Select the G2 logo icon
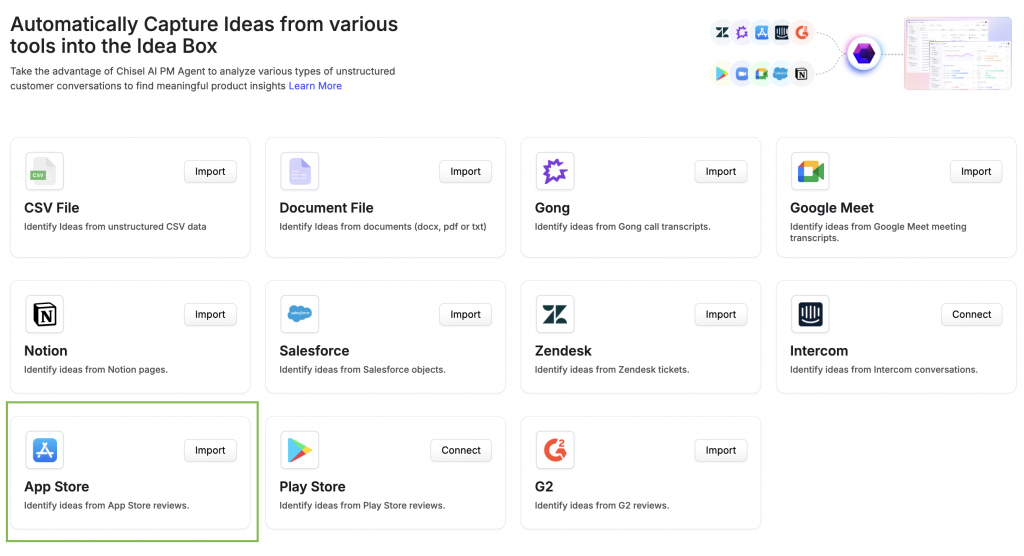1024x556 pixels. (554, 451)
